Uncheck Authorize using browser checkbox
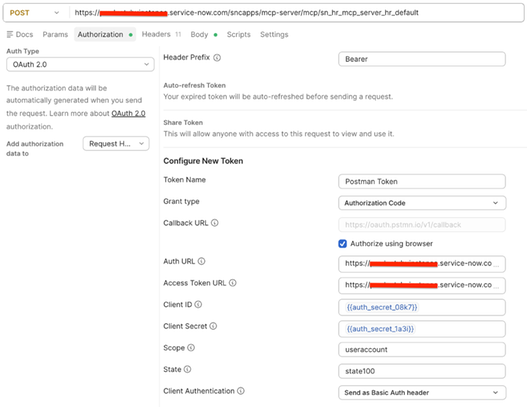The height and width of the screenshot is (407, 527). click(x=342, y=244)
